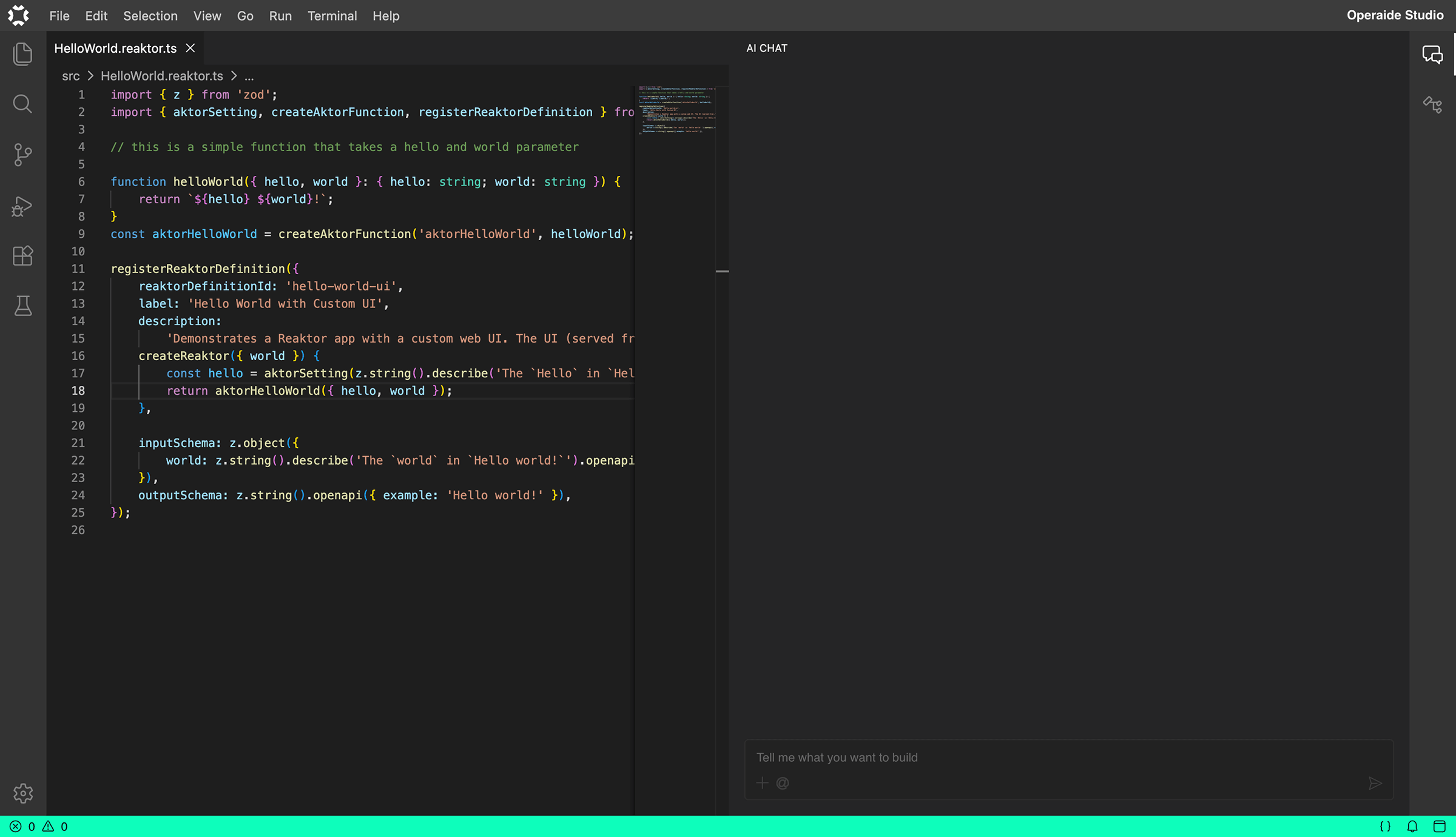Open the Search sidebar view
The width and height of the screenshot is (1456, 837).
22,104
